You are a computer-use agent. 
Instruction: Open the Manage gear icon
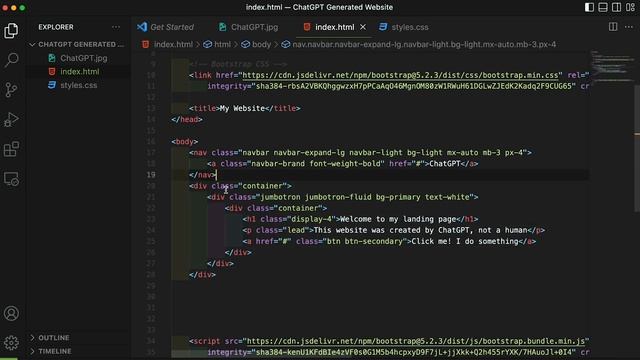click(x=11, y=343)
